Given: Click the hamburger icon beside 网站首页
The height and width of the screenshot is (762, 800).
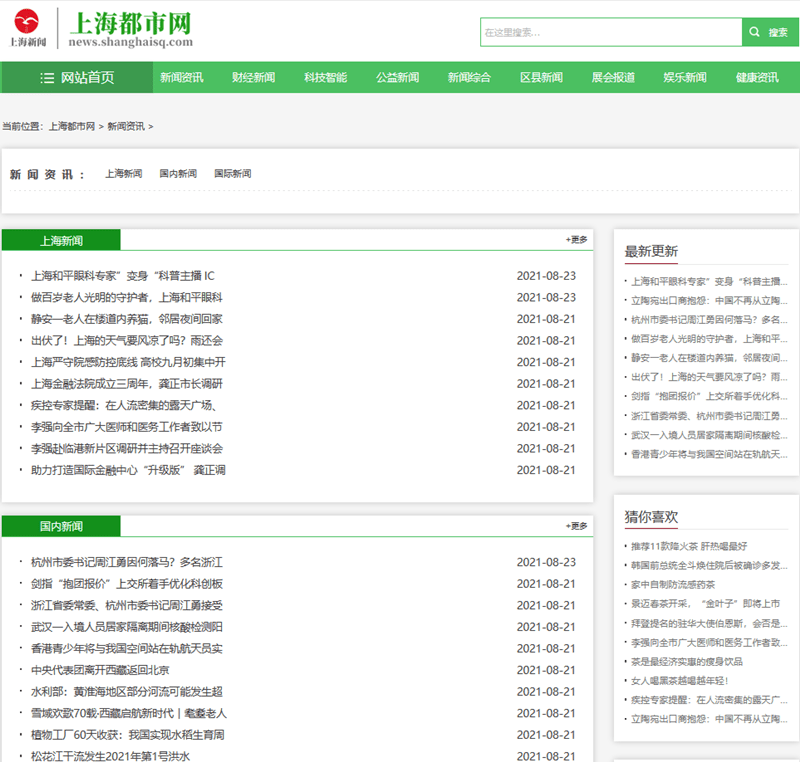Looking at the screenshot, I should [47, 78].
